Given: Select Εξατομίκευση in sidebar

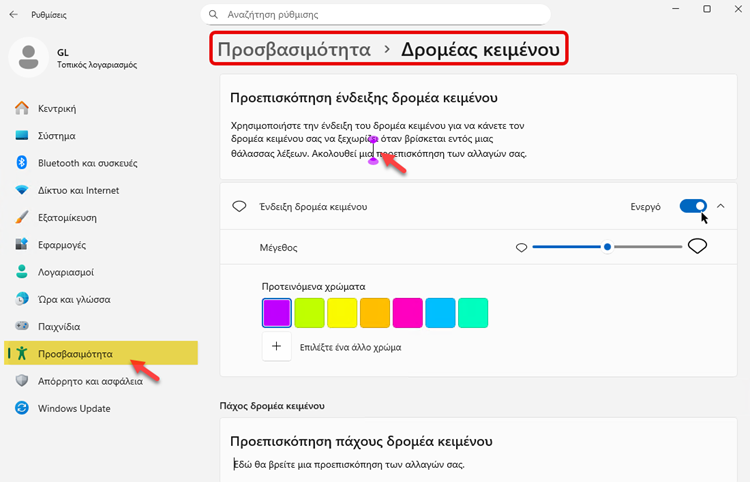Looking at the screenshot, I should tap(101, 217).
